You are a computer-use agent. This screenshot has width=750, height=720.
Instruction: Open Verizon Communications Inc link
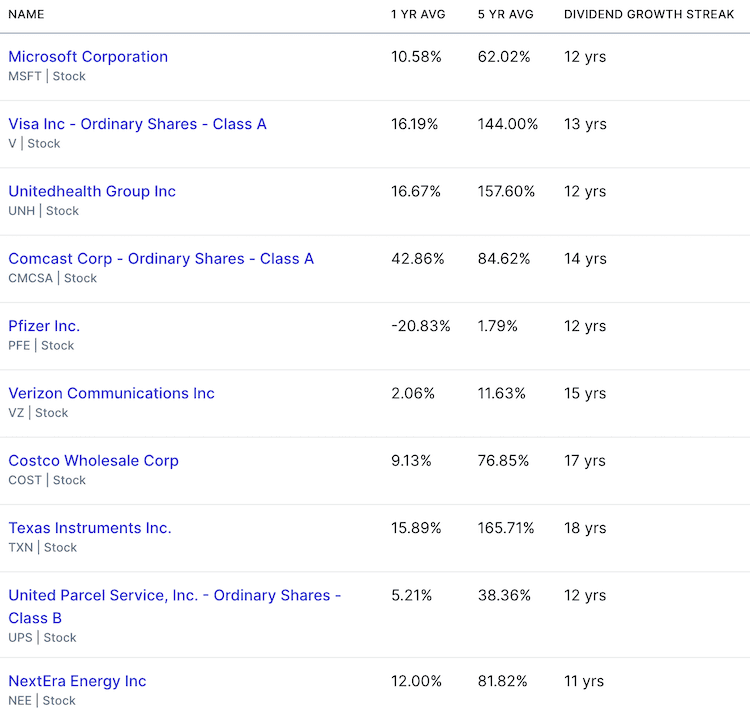coord(111,393)
